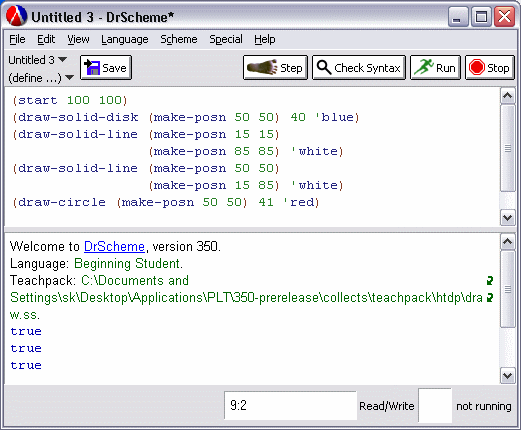The height and width of the screenshot is (430, 521).
Task: Click the definitions pane scrollbar thumb
Action: pos(507,148)
